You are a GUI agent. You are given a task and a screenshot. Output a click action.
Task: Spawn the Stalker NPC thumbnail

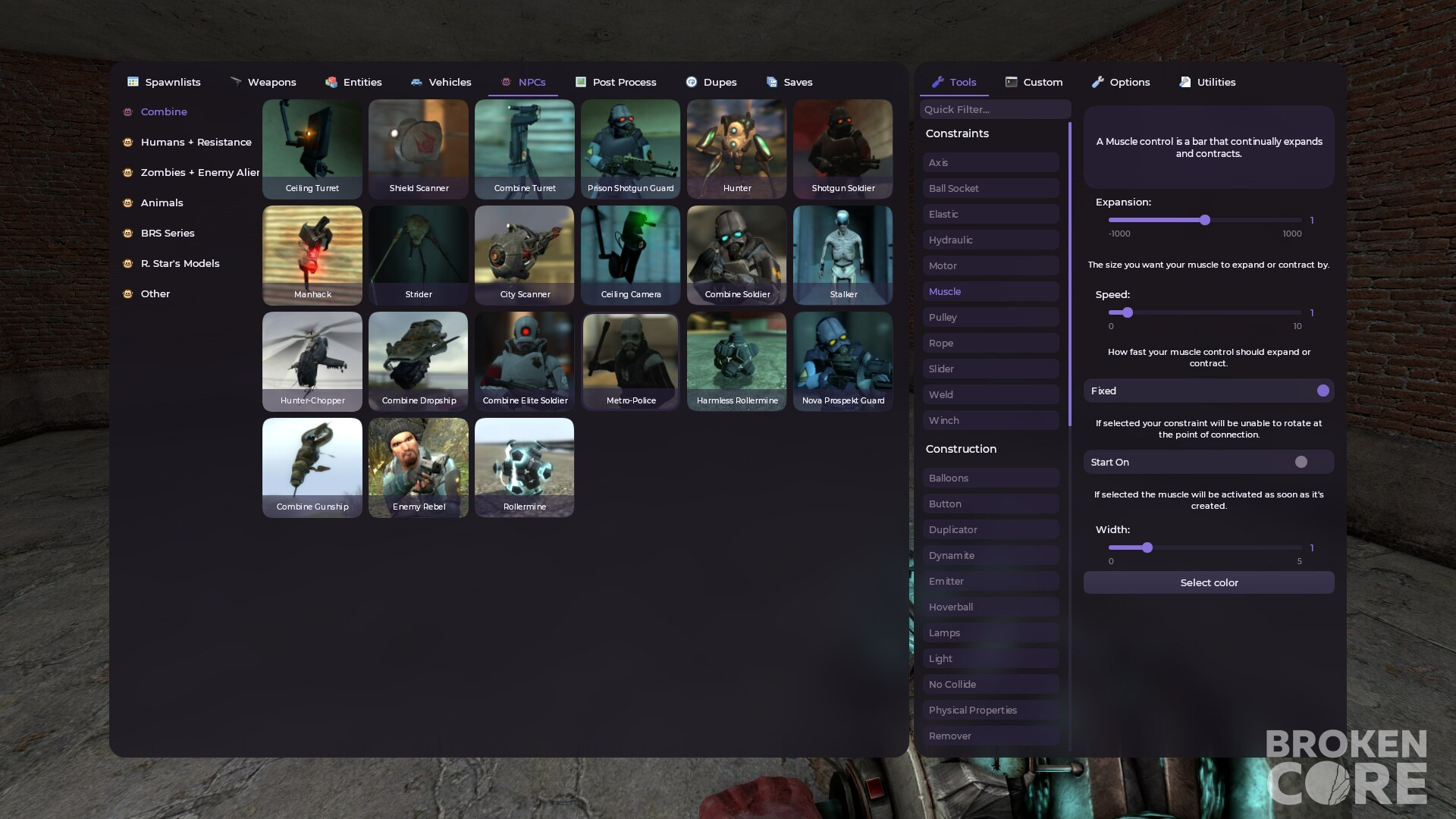click(x=843, y=255)
